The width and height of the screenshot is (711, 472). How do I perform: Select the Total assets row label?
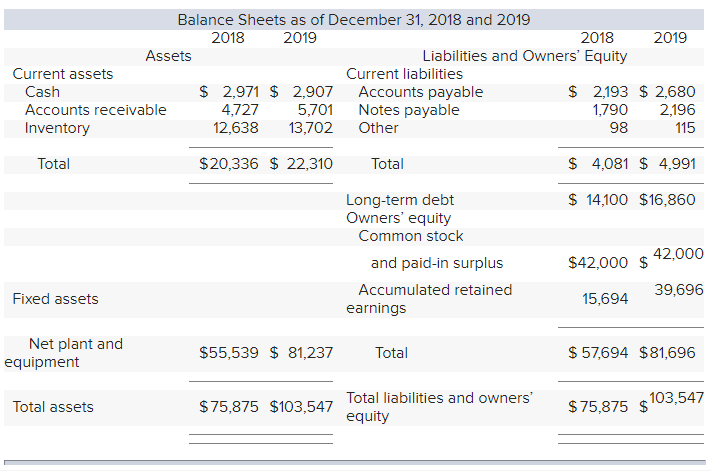[53, 407]
